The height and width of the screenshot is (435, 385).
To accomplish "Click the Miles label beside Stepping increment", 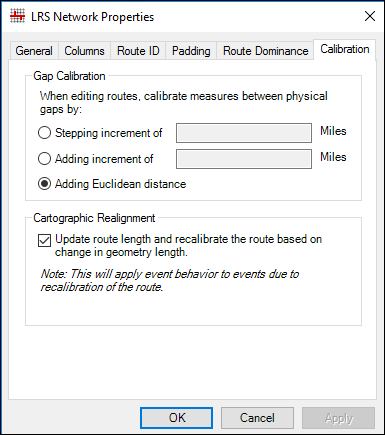I will coord(333,131).
